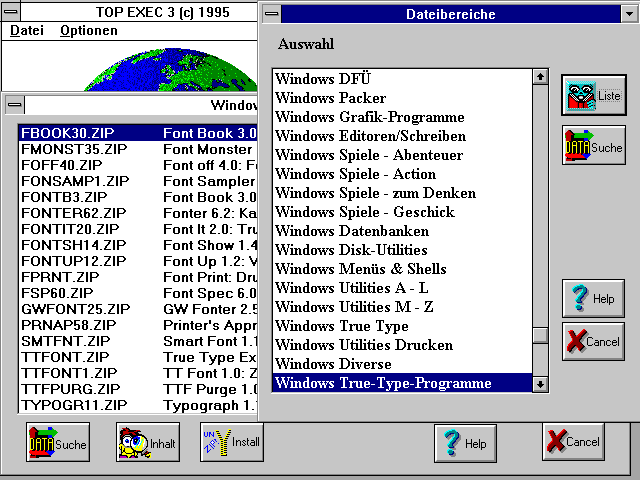Click the Liste icon button in Dateibereiche dialog

click(593, 95)
